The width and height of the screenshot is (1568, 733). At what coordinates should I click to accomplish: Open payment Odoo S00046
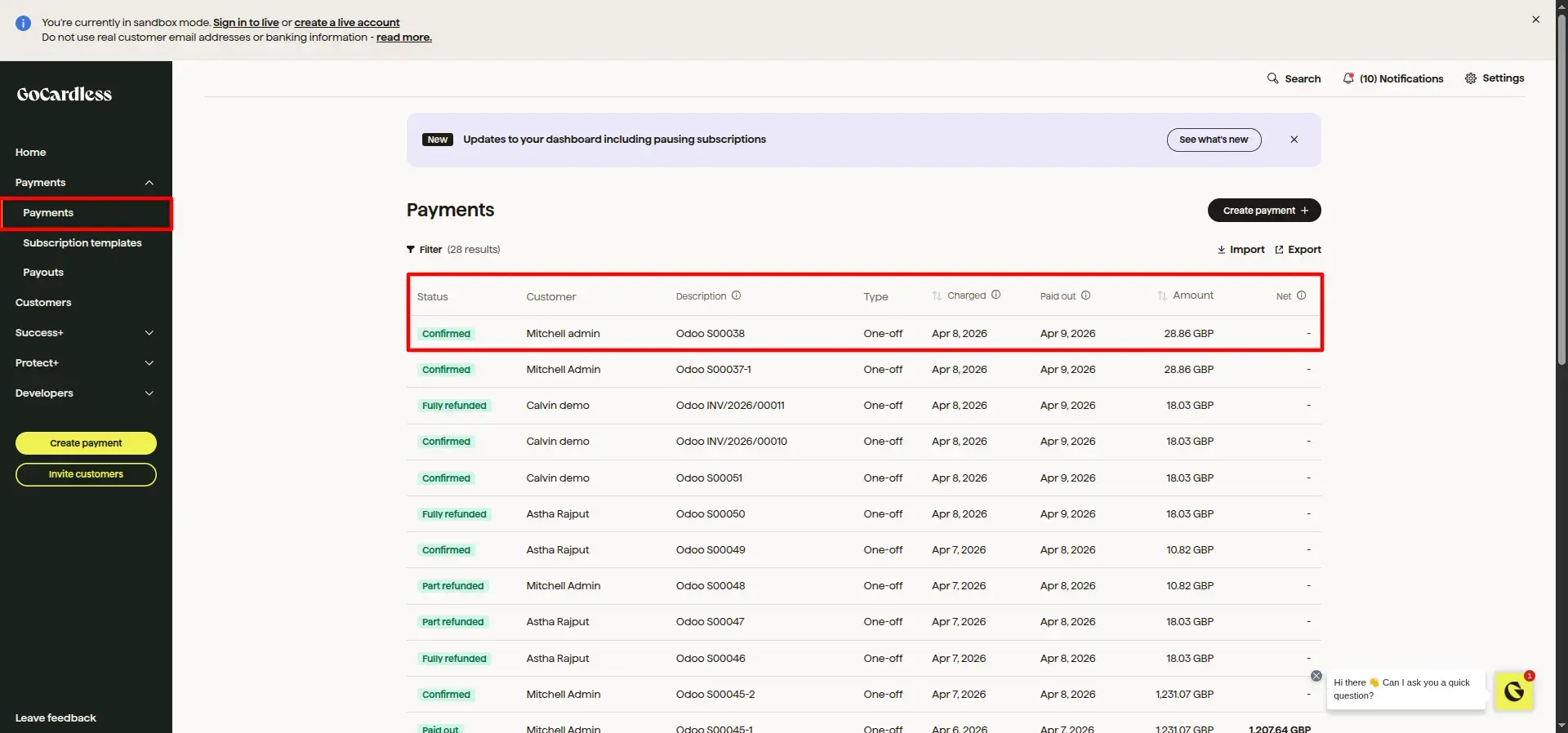tap(864, 659)
